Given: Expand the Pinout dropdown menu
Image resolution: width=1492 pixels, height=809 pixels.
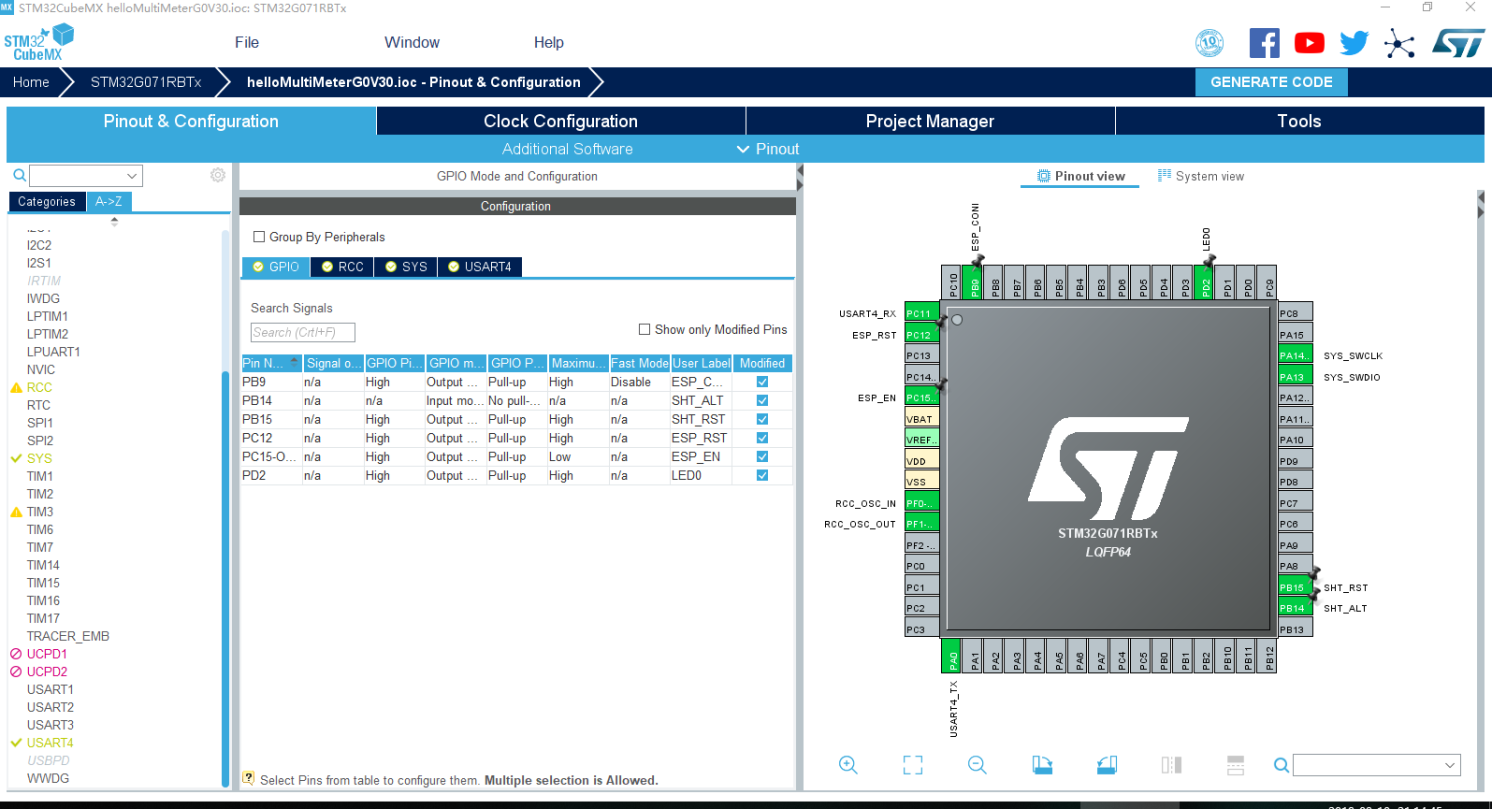Looking at the screenshot, I should pyautogui.click(x=767, y=149).
